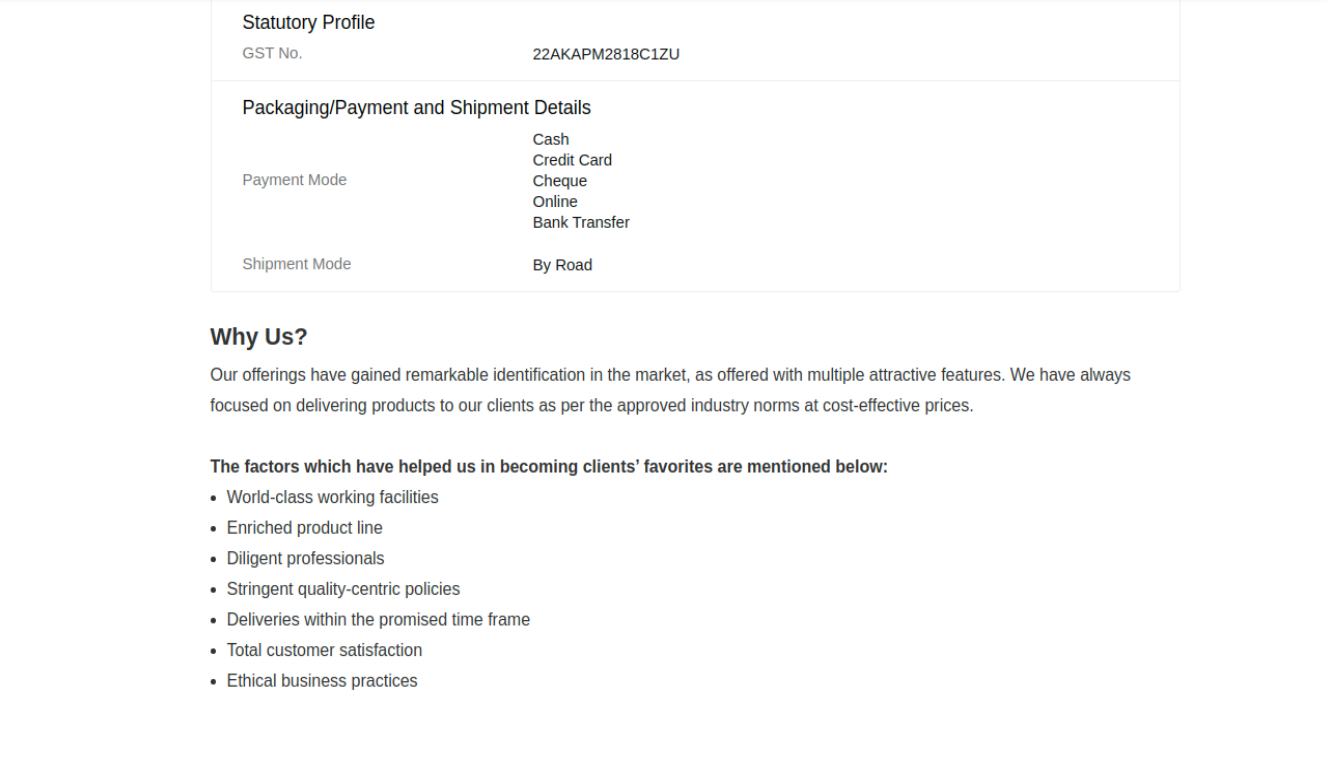Click Stringent quality-centric policies list item
This screenshot has width=1327, height=758.
[x=343, y=589]
